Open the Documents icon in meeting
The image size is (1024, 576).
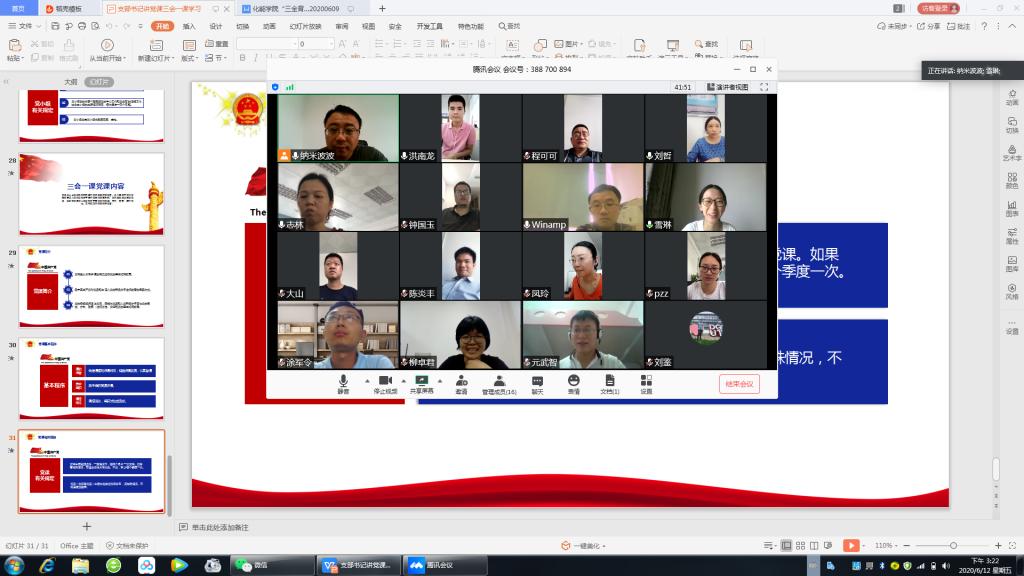[x=609, y=381]
